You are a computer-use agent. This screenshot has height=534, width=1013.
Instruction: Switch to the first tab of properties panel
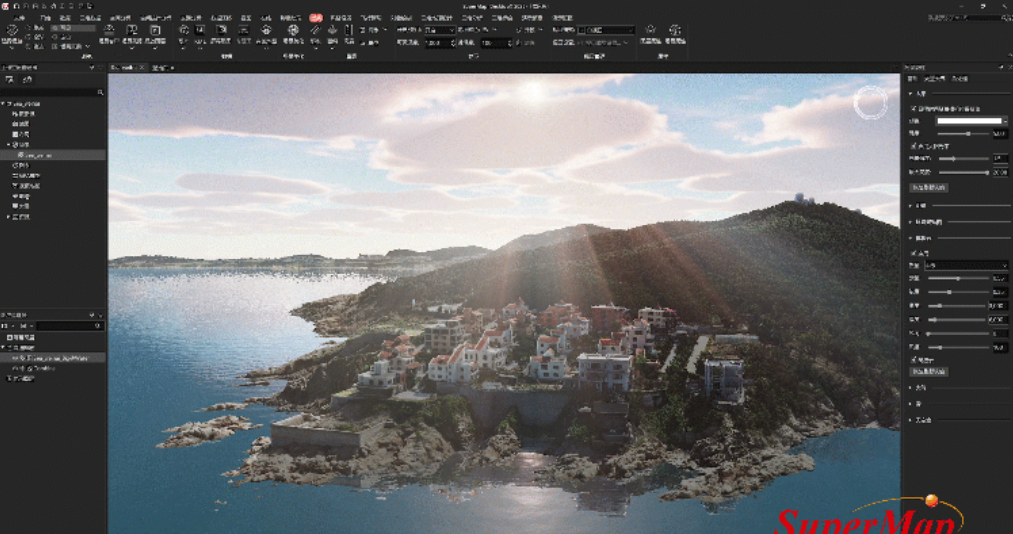pos(912,79)
